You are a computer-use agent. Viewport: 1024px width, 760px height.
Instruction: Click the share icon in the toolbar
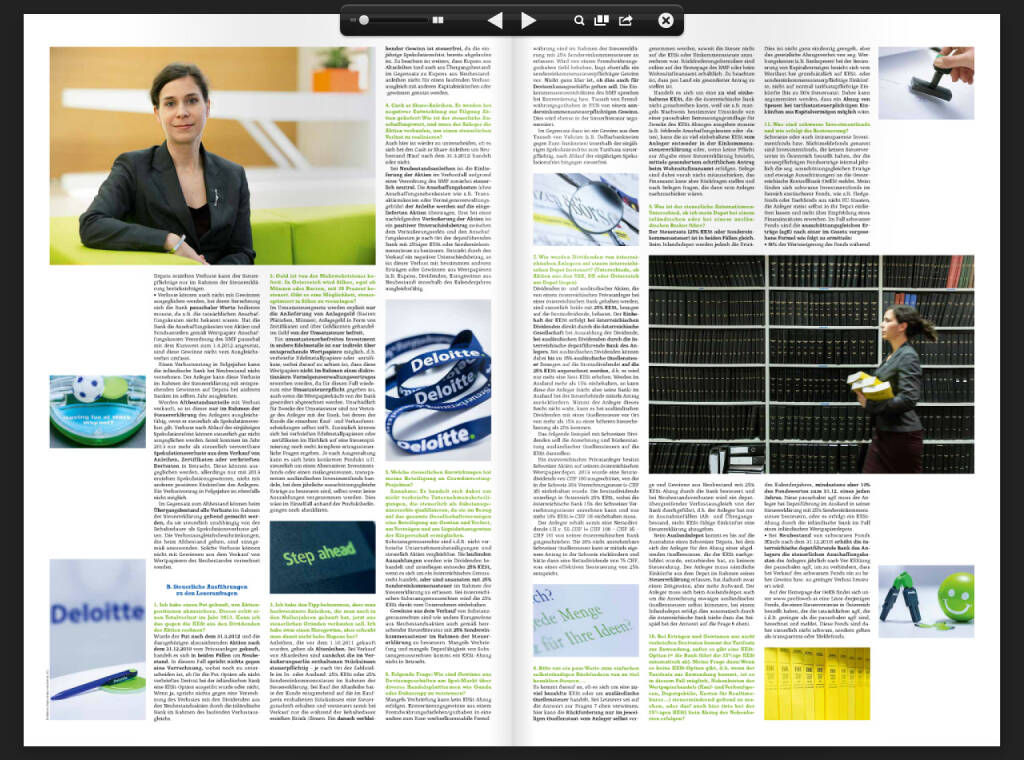tap(626, 20)
